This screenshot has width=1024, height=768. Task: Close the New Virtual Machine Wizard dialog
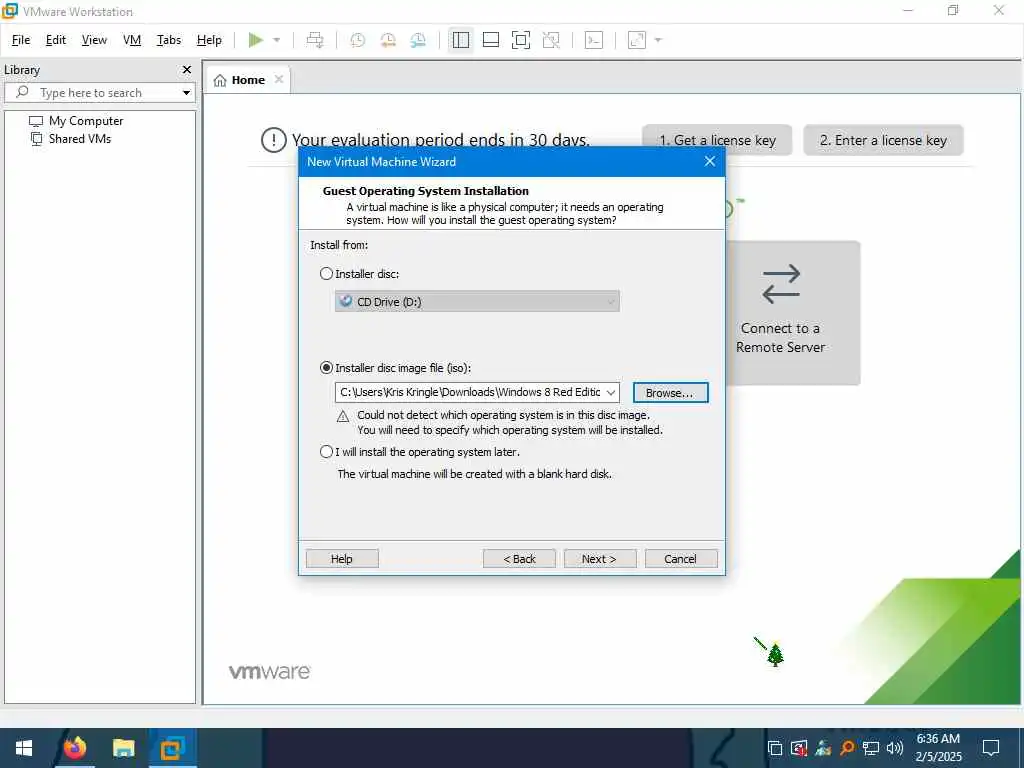click(710, 161)
